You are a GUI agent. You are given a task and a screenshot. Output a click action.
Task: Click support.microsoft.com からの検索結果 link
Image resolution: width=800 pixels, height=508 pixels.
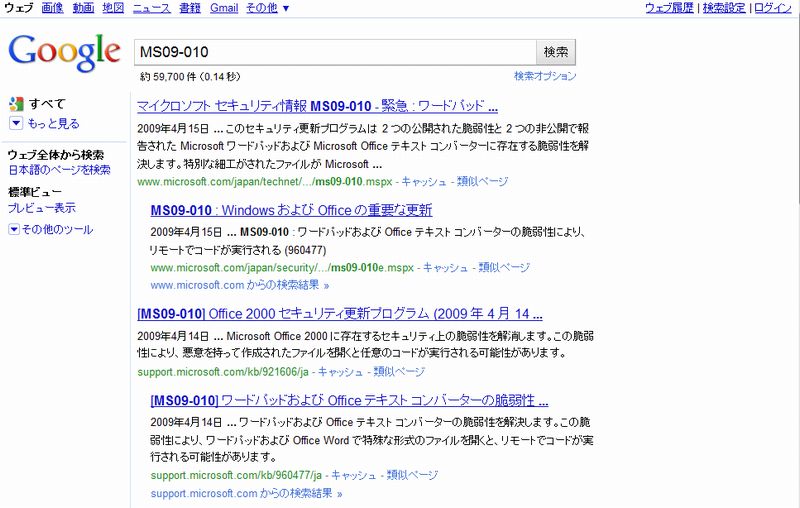[246, 494]
